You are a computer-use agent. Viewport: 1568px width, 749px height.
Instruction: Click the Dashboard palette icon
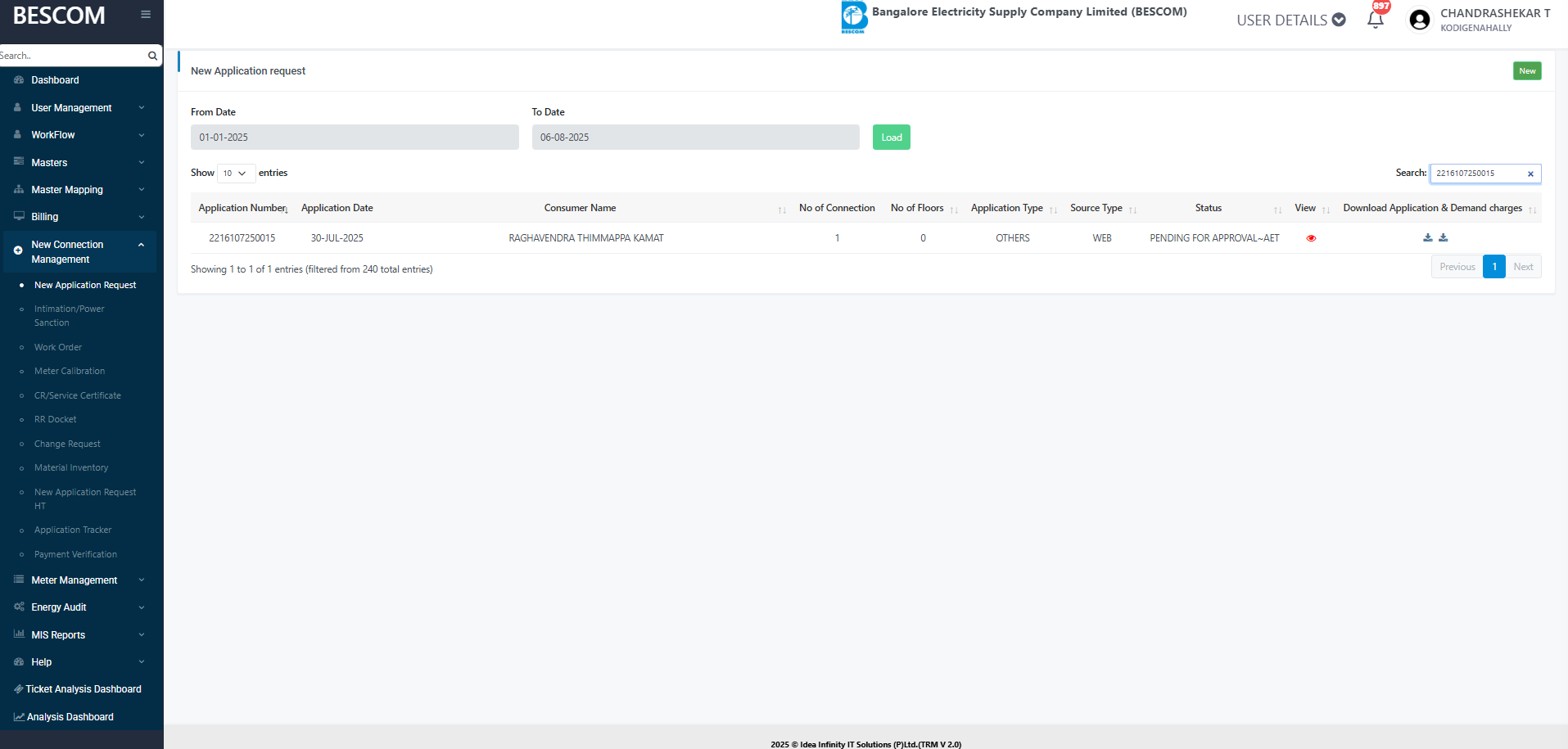(19, 80)
